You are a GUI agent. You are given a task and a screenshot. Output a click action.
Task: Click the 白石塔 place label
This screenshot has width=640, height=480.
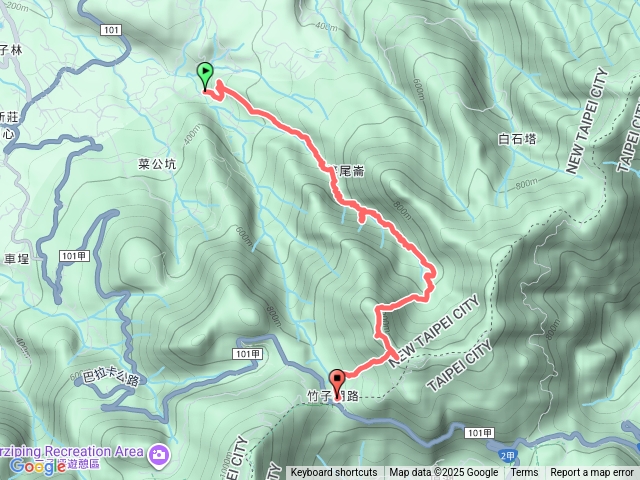click(517, 139)
